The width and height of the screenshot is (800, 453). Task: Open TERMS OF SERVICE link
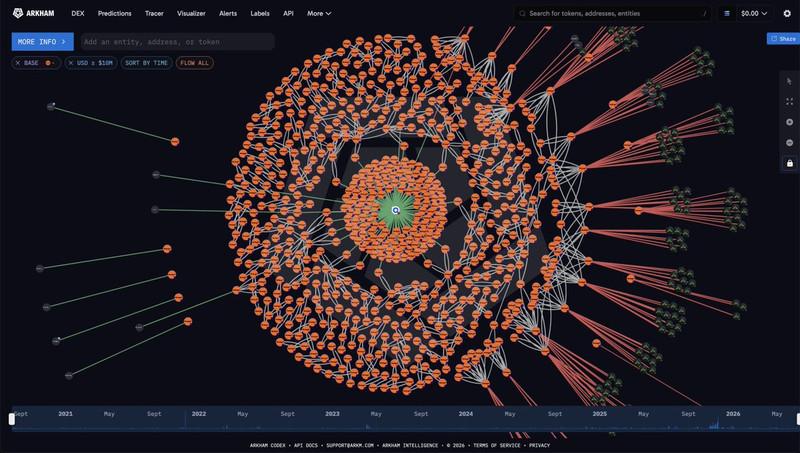496,445
